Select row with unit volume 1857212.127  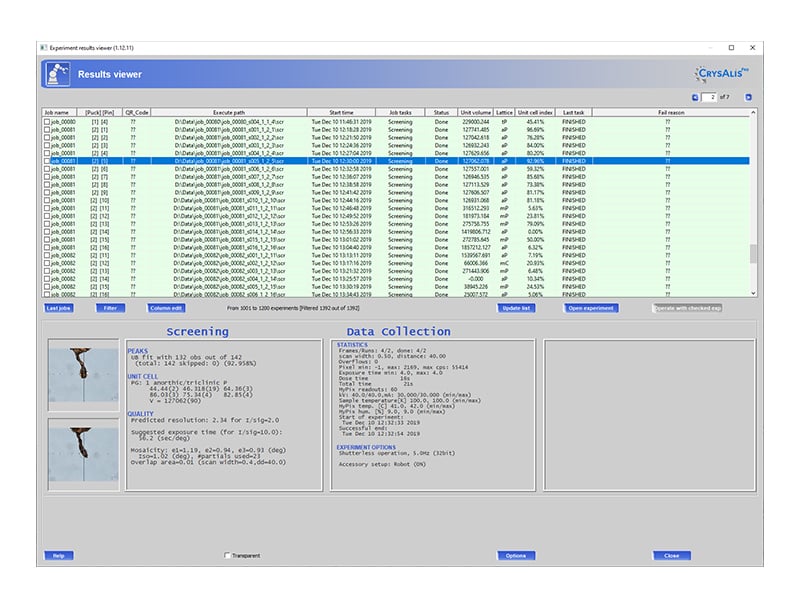[396, 248]
